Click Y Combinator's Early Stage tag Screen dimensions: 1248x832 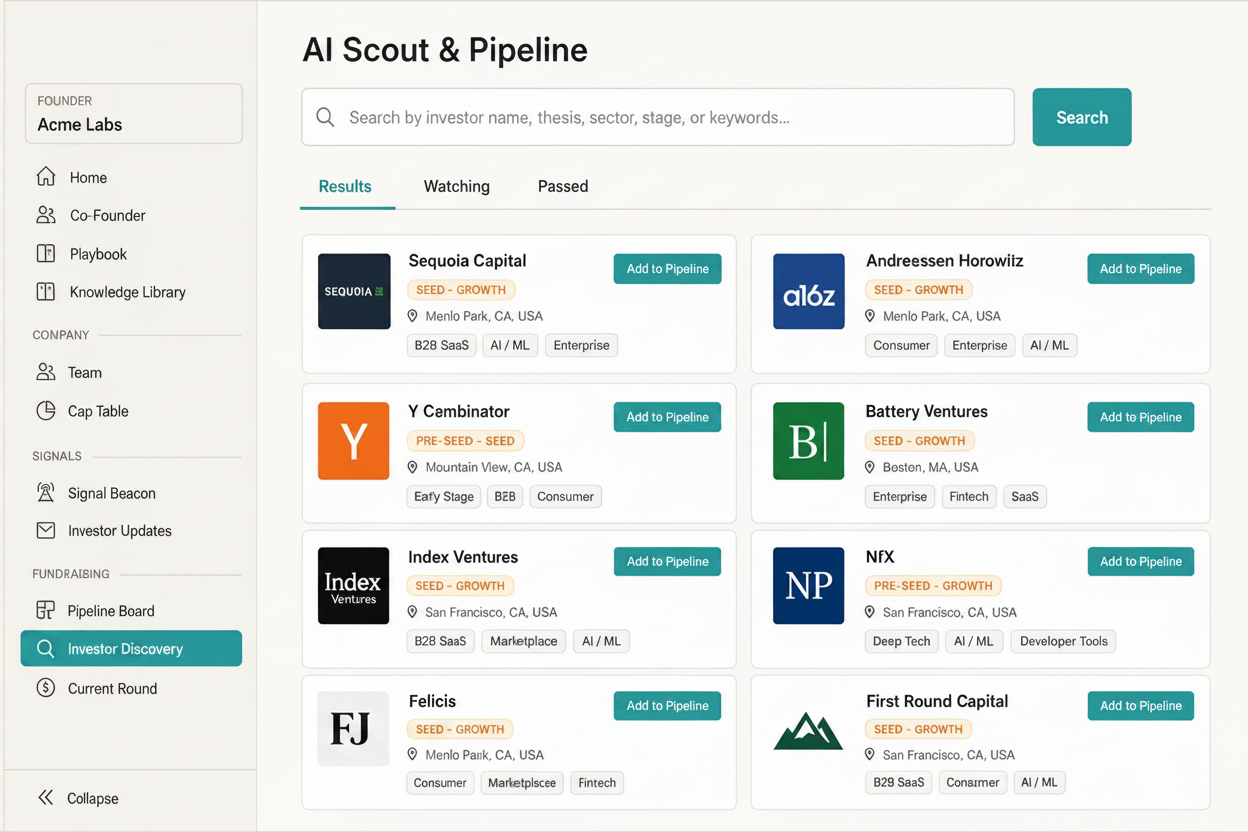[x=444, y=496]
